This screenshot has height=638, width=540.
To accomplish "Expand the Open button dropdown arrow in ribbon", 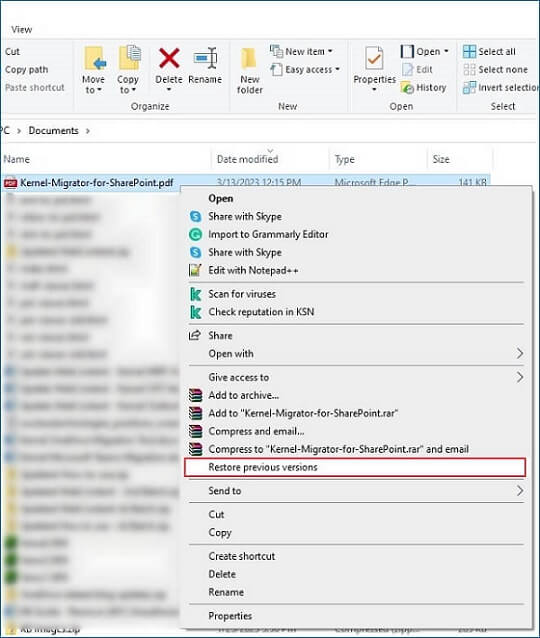I will pyautogui.click(x=446, y=51).
